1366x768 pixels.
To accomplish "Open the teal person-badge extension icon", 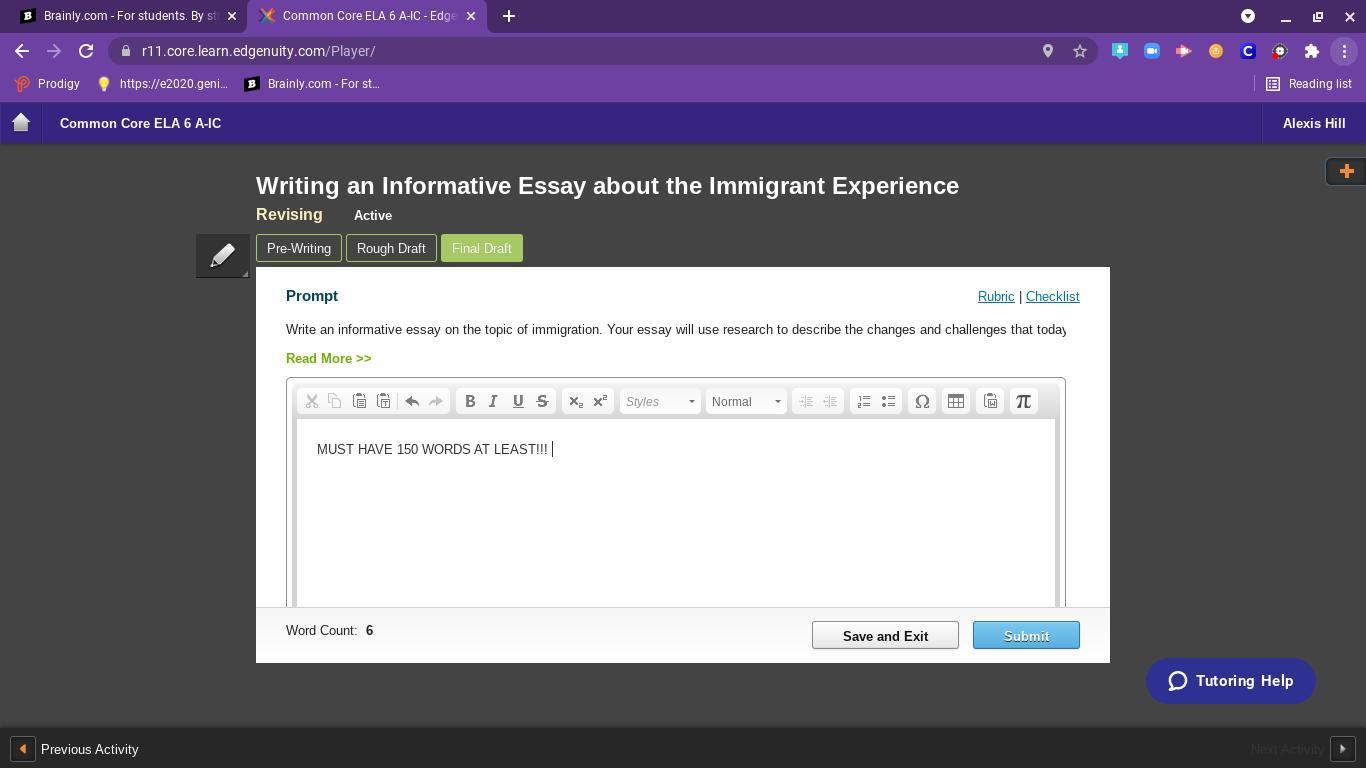I will (x=1120, y=51).
